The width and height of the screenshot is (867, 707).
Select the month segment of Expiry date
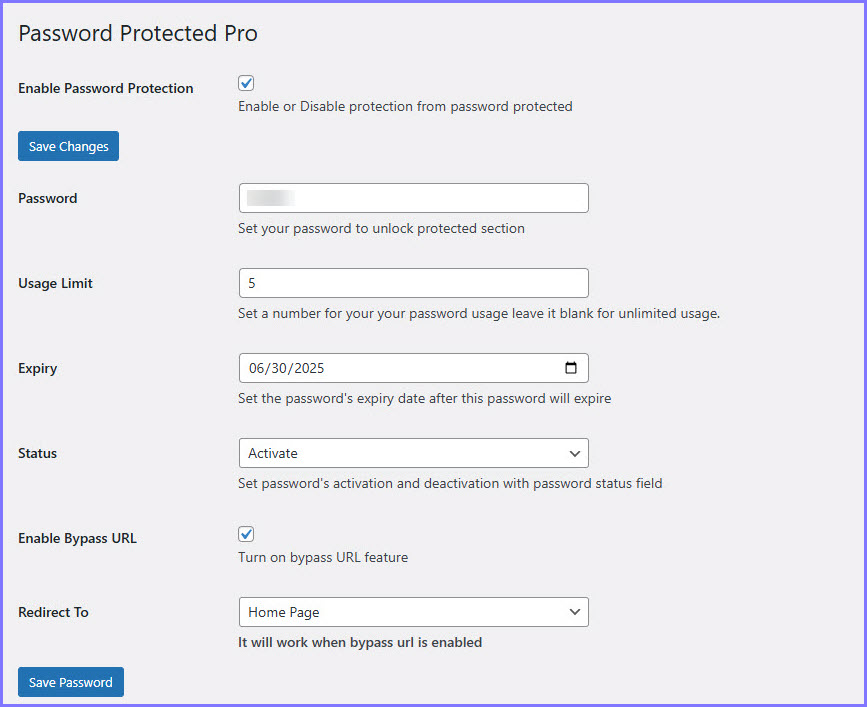tap(257, 368)
